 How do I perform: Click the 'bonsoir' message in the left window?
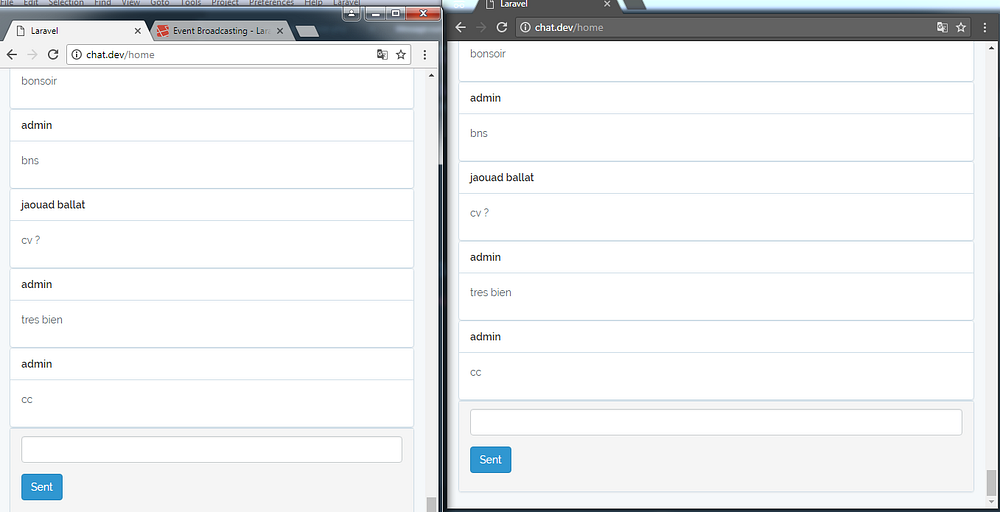click(39, 80)
